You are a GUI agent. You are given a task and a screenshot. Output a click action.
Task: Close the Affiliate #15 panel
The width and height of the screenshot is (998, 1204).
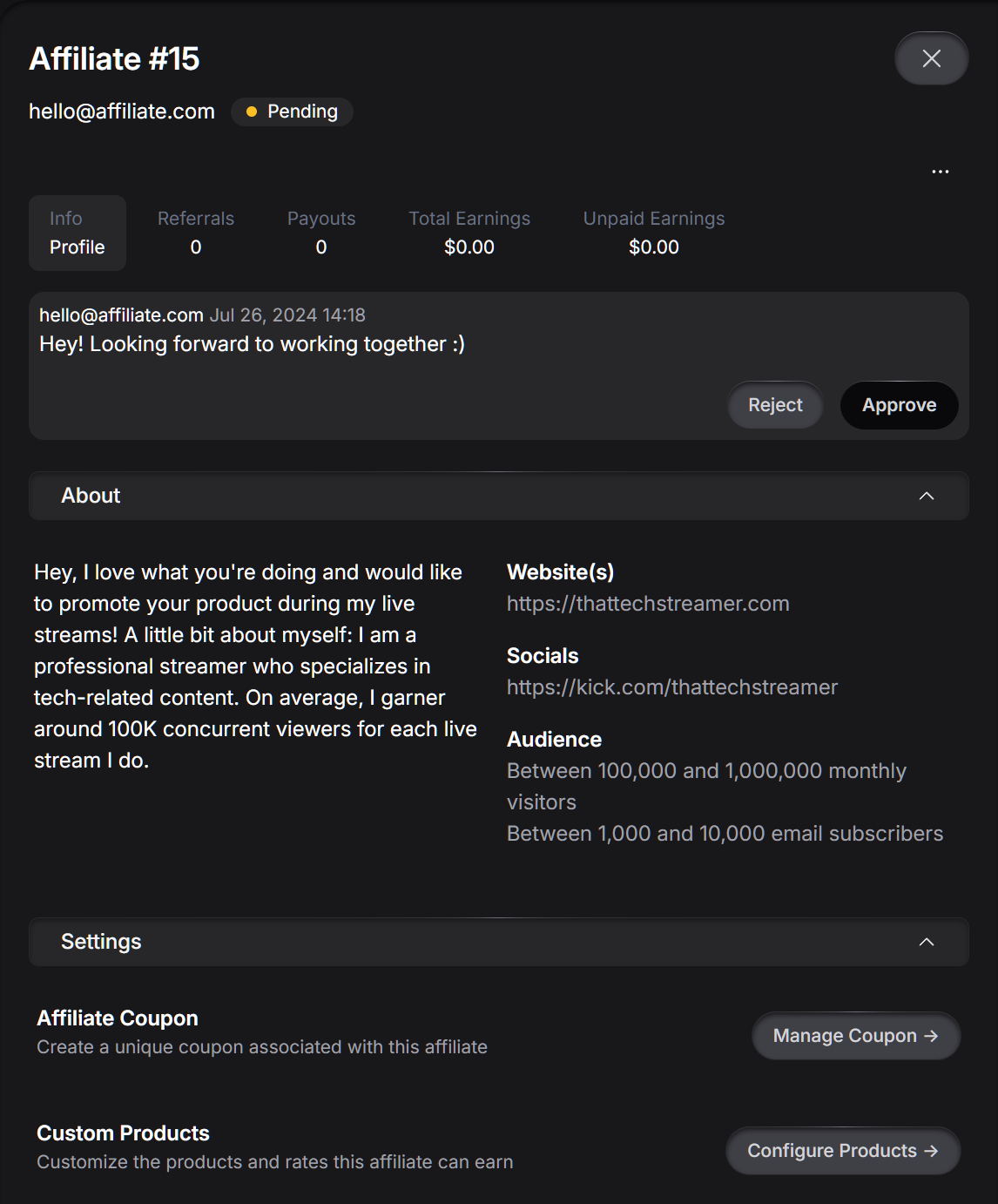tap(931, 58)
